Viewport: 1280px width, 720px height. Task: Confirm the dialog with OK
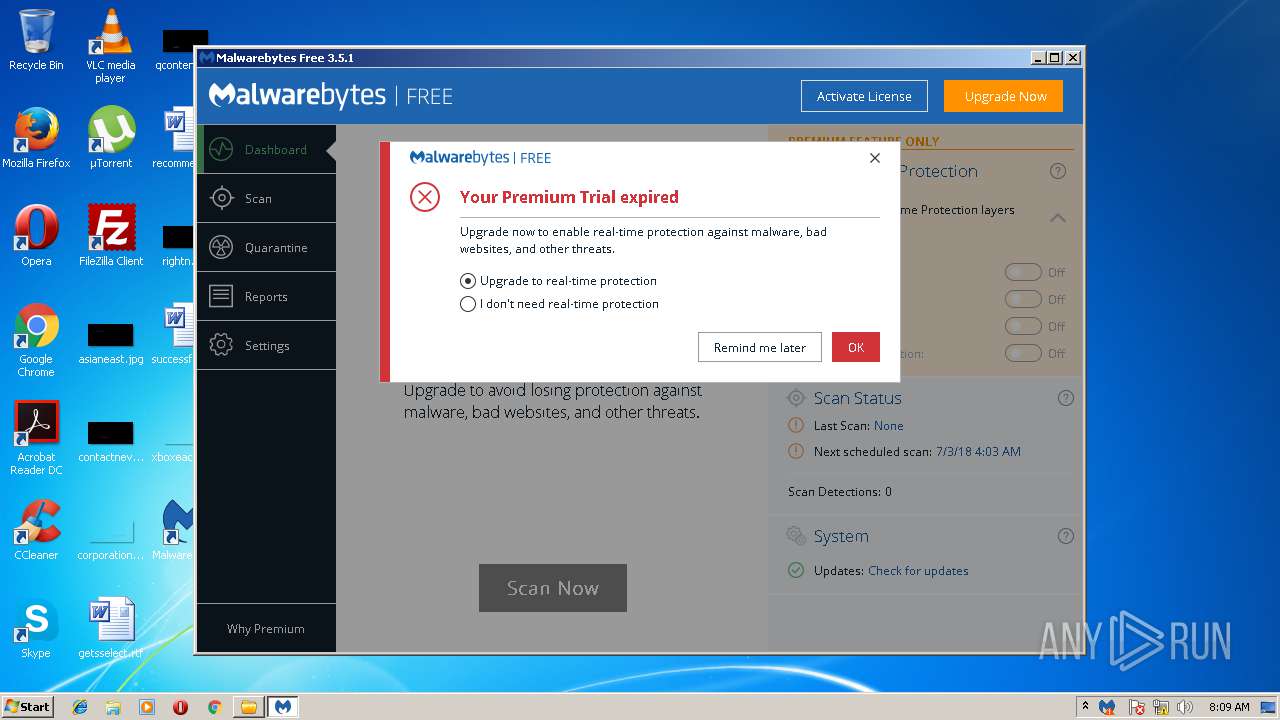tap(856, 347)
